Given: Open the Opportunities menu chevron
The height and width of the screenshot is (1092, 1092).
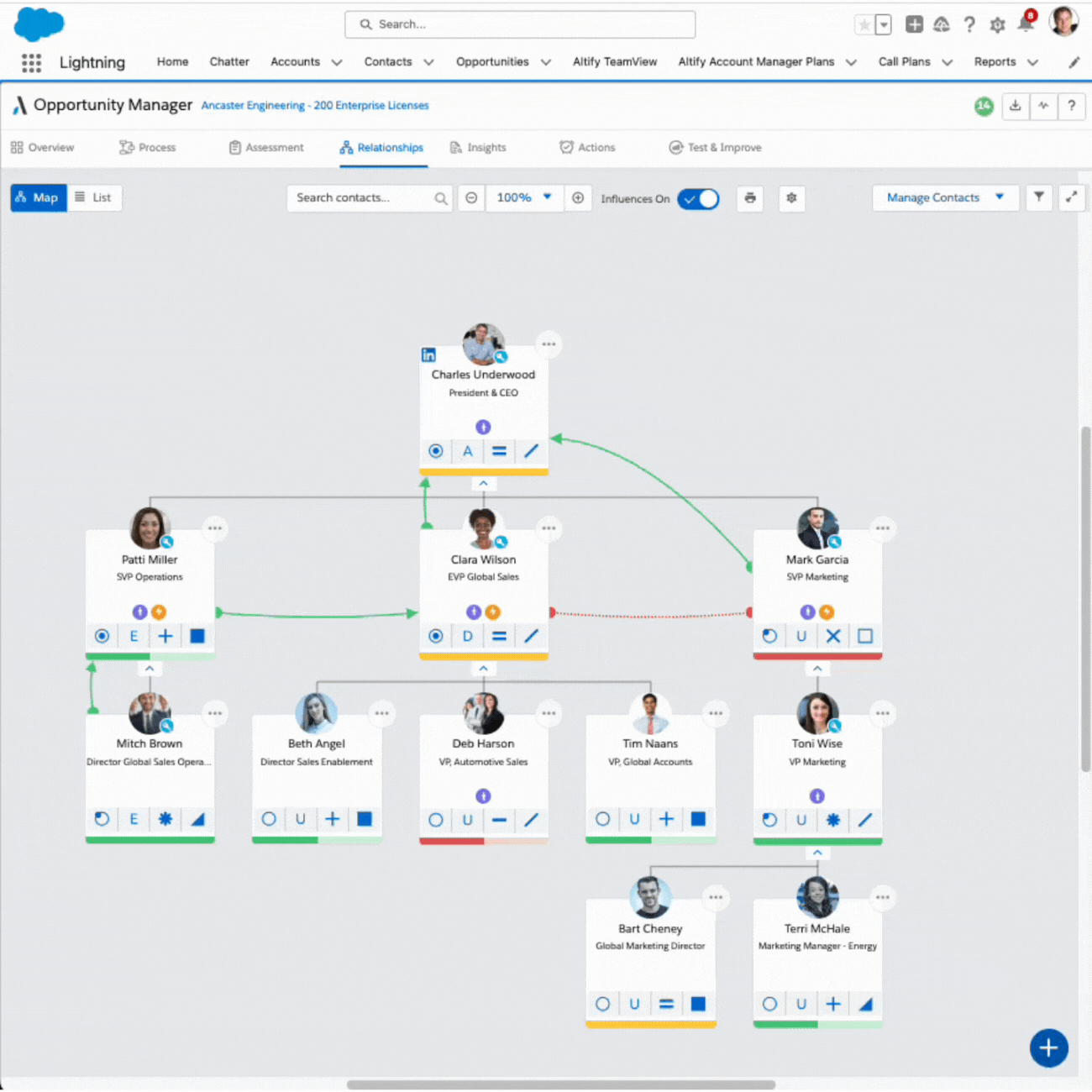Looking at the screenshot, I should pyautogui.click(x=546, y=62).
